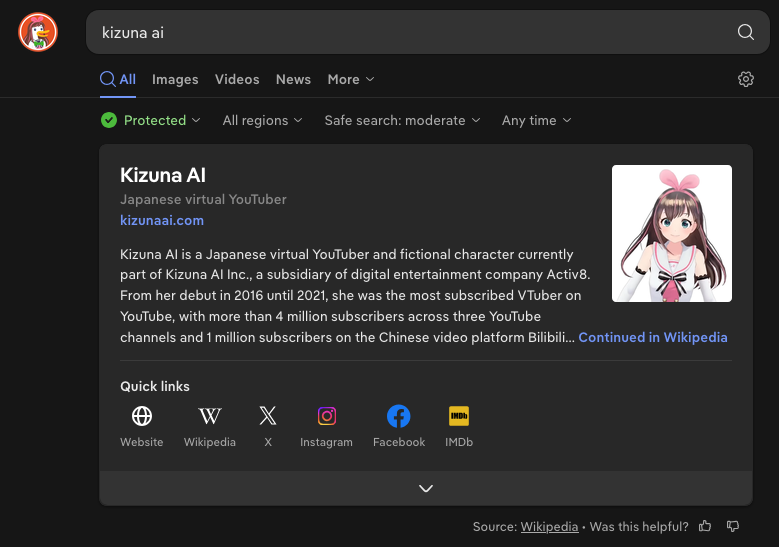This screenshot has height=547, width=779.
Task: Open the Wikipedia source link
Action: 549,527
